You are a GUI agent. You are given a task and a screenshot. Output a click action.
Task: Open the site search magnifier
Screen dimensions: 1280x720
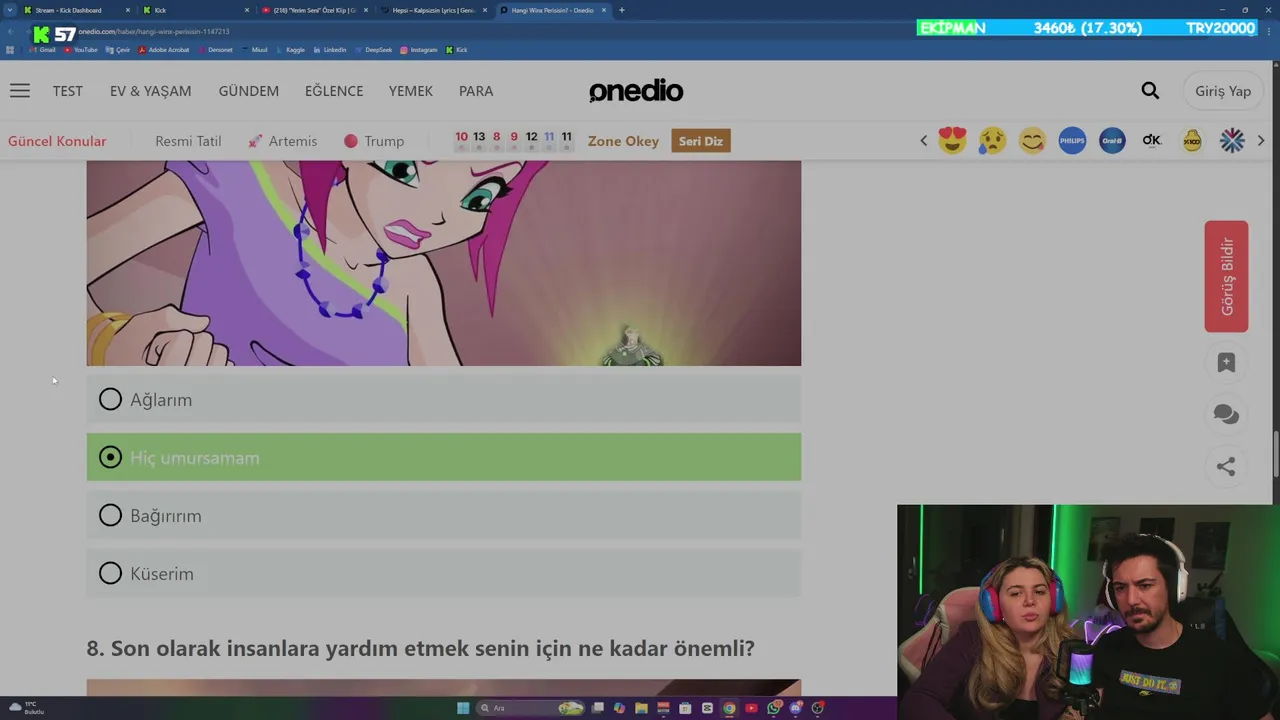[x=1150, y=91]
